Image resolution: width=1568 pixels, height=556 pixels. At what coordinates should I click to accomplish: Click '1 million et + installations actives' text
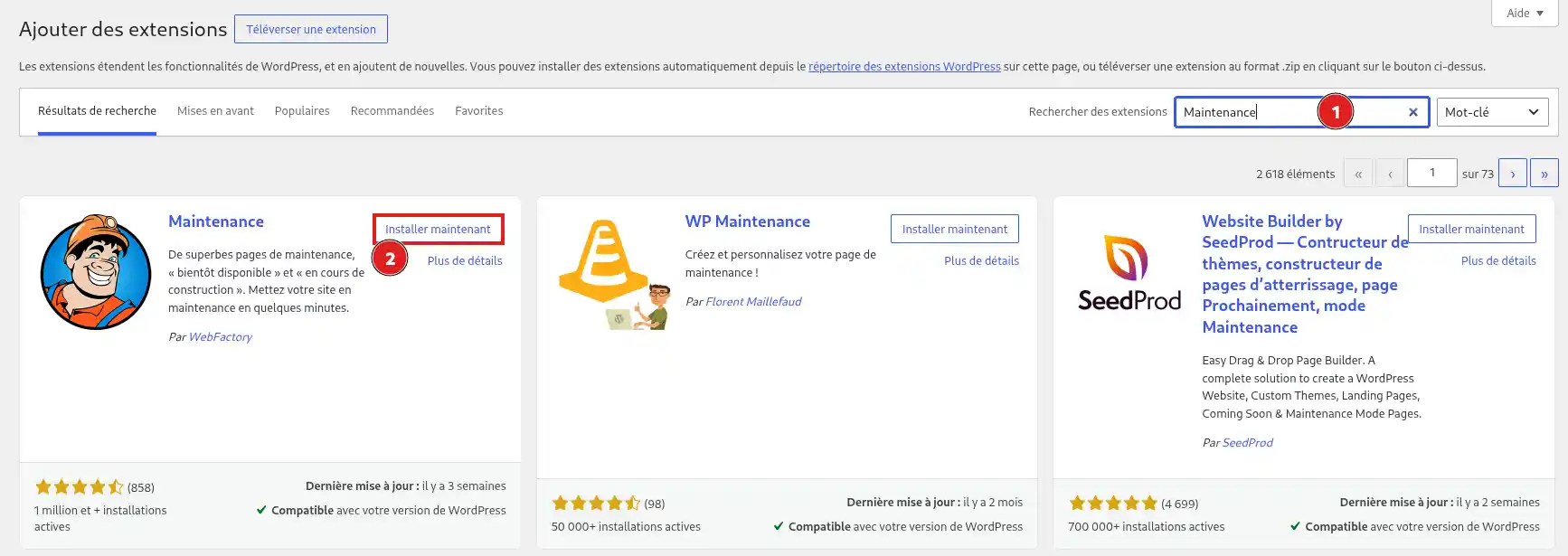[100, 518]
